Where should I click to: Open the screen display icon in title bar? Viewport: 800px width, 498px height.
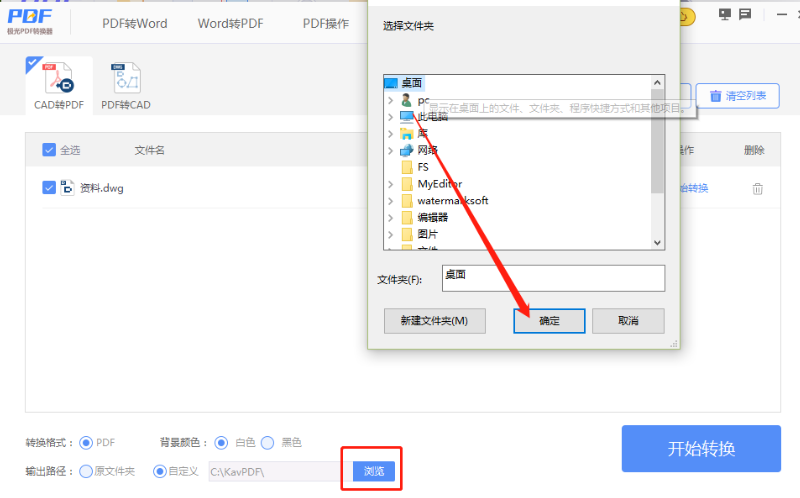click(724, 14)
